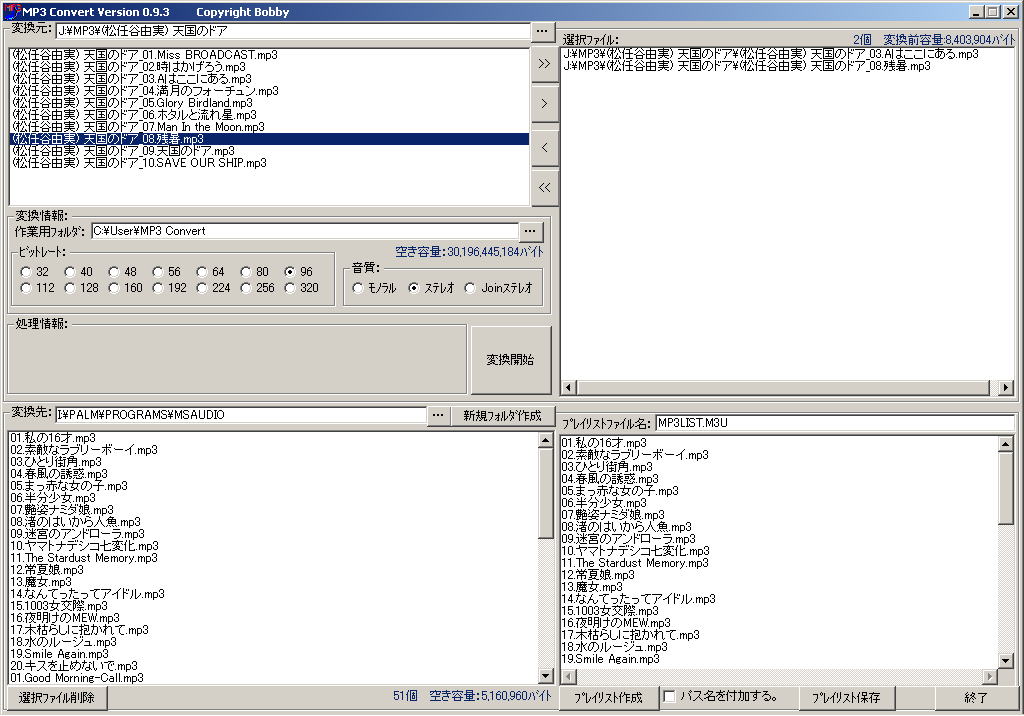
Task: Pick the Joinステレオ audio mode
Action: (x=472, y=289)
